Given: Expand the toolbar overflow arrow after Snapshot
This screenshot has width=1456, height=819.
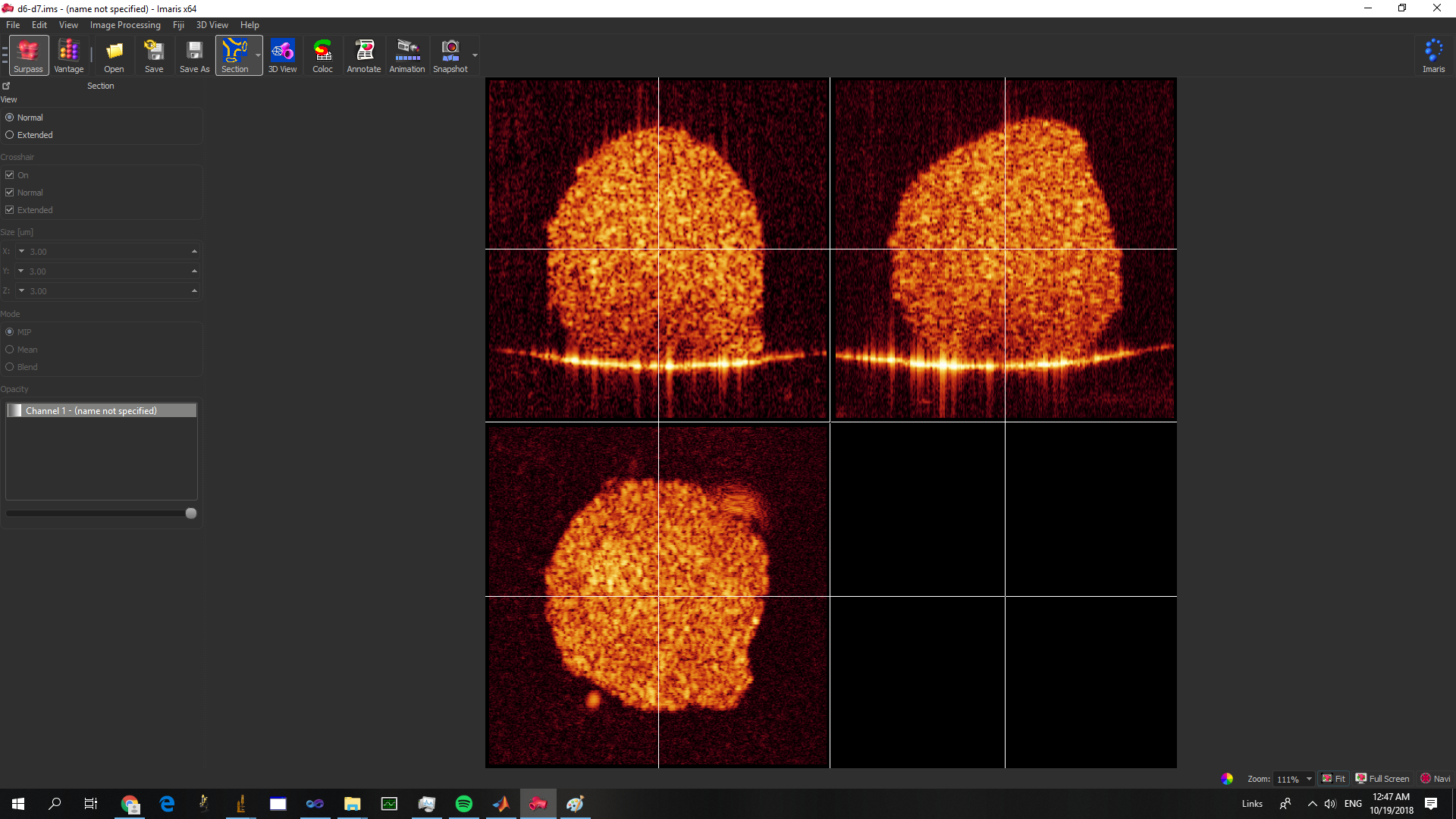Looking at the screenshot, I should point(475,55).
